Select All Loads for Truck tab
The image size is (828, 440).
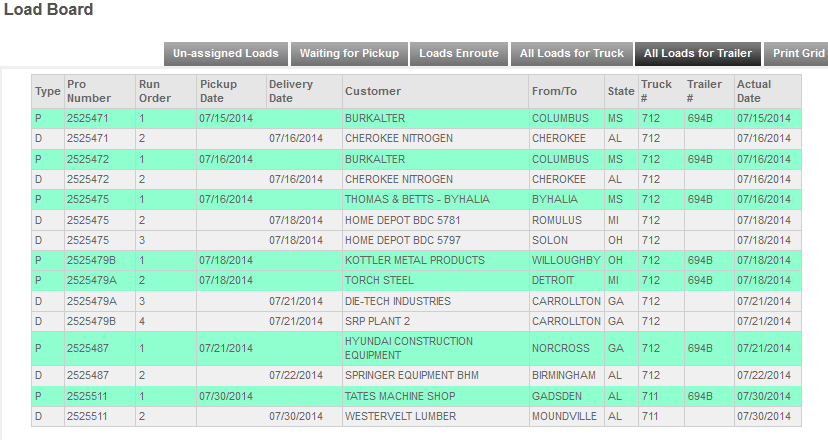(571, 53)
